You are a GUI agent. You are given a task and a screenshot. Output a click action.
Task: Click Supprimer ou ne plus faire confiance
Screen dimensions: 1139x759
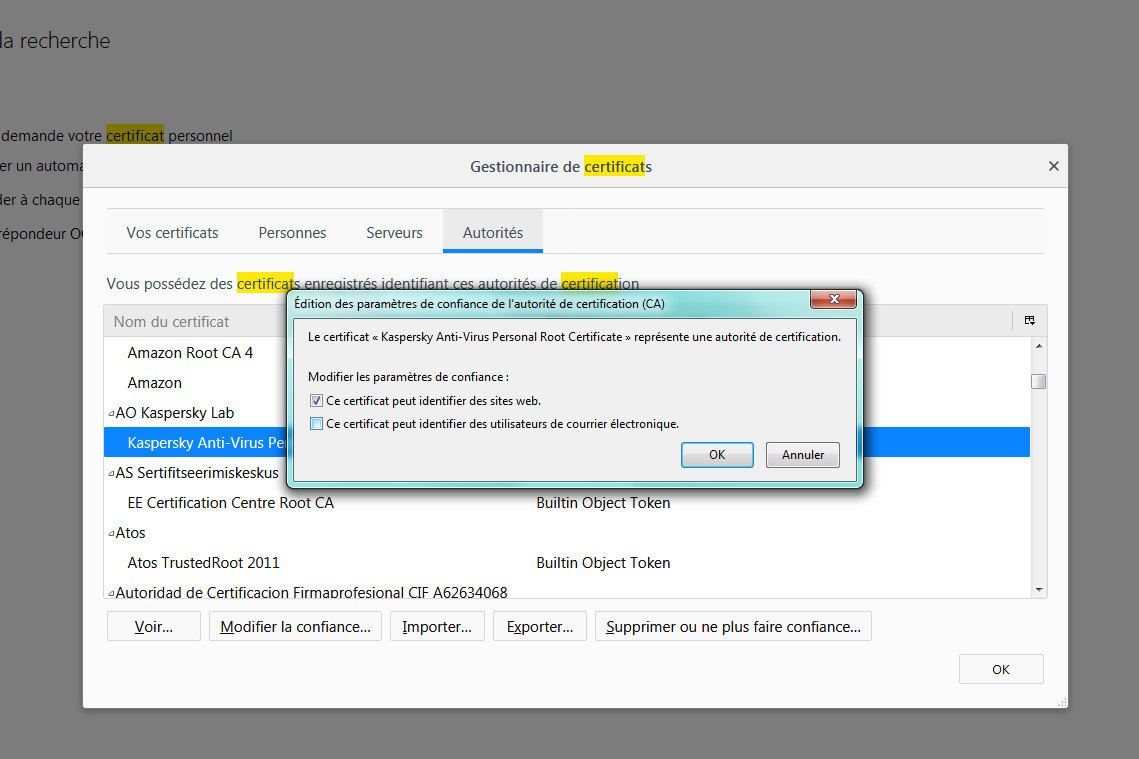click(733, 627)
